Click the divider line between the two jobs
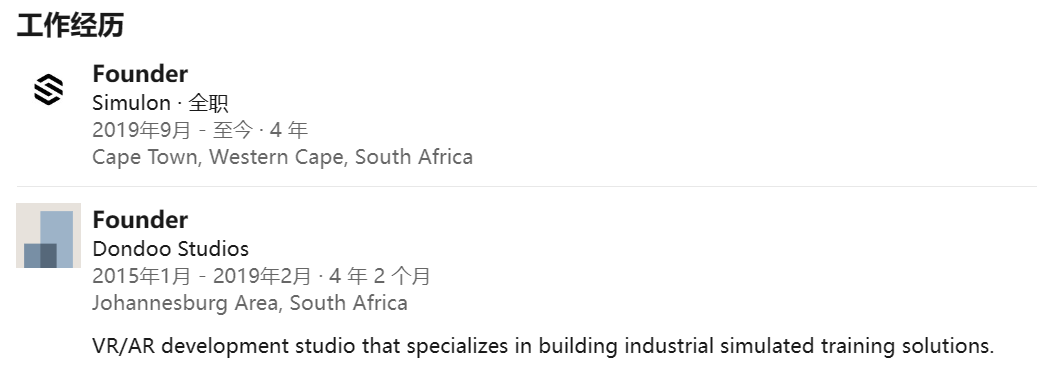This screenshot has height=378, width=1061. pos(526,186)
